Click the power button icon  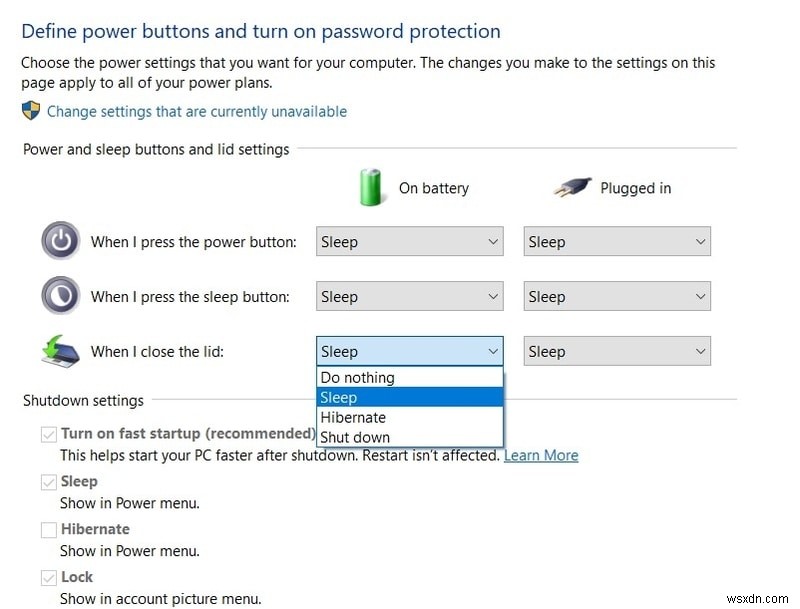click(60, 240)
